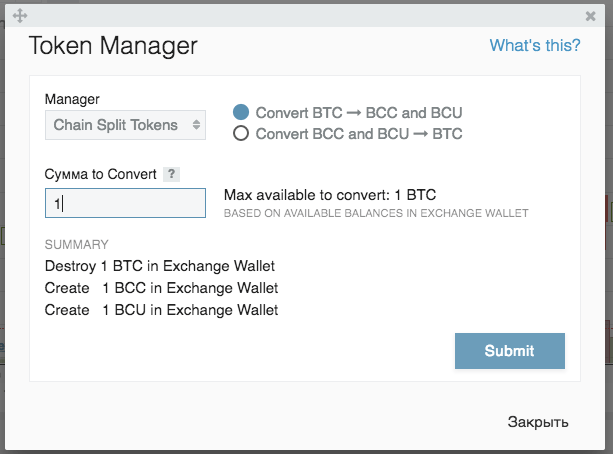Select Convert BTC to BCC and BCU
This screenshot has width=613, height=454.
click(240, 112)
